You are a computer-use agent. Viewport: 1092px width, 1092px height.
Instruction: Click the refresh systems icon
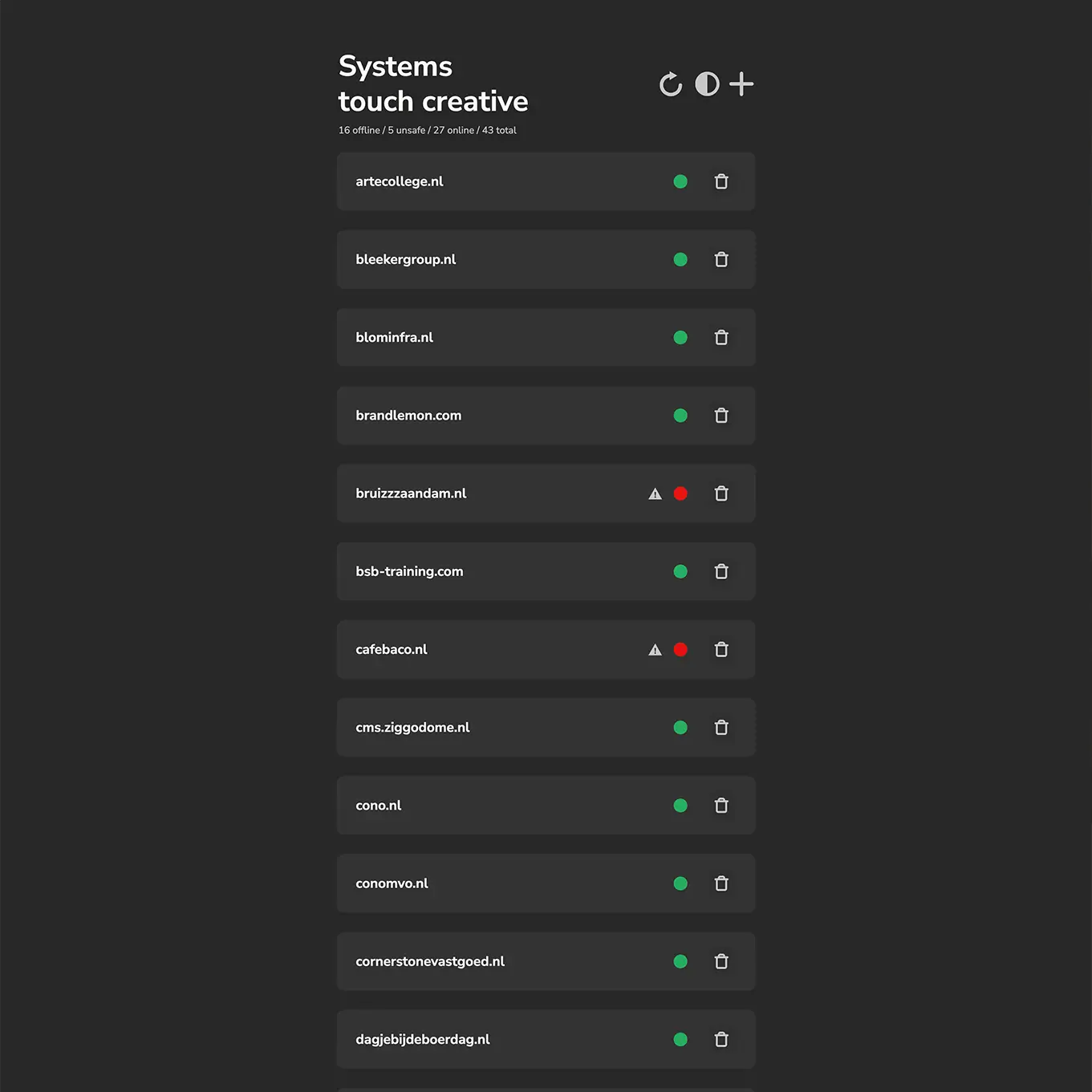[671, 84]
